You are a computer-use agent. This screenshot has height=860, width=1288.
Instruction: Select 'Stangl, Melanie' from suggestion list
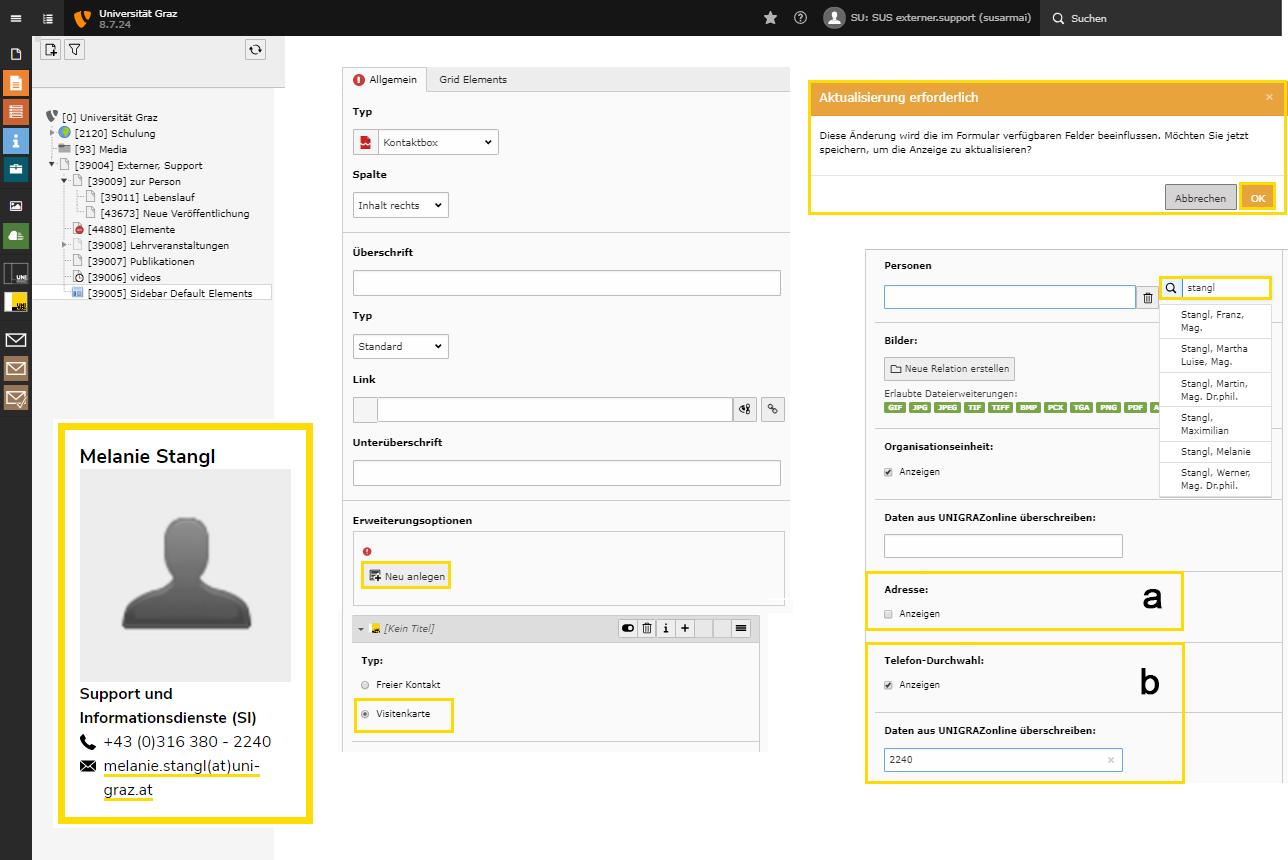[x=1215, y=452]
